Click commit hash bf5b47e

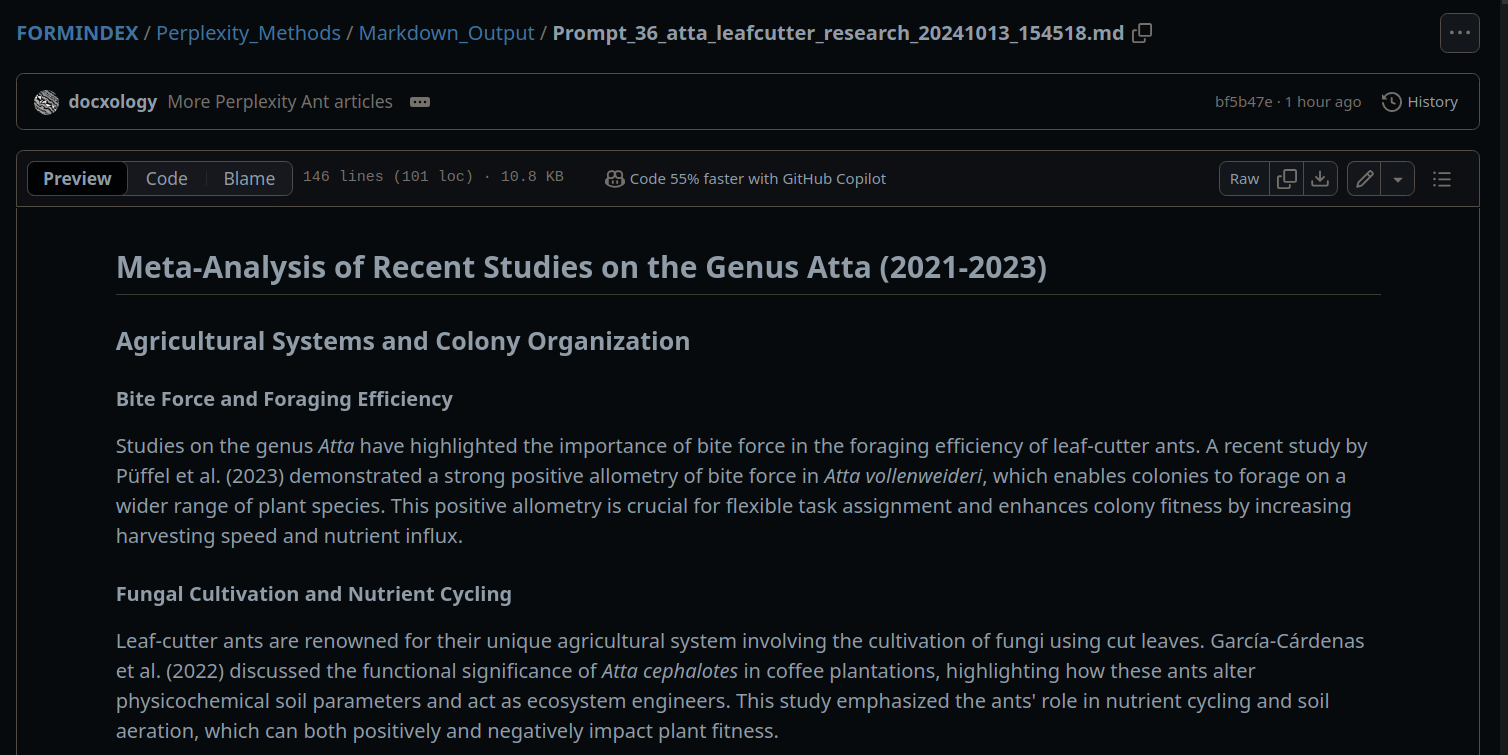pos(1243,102)
